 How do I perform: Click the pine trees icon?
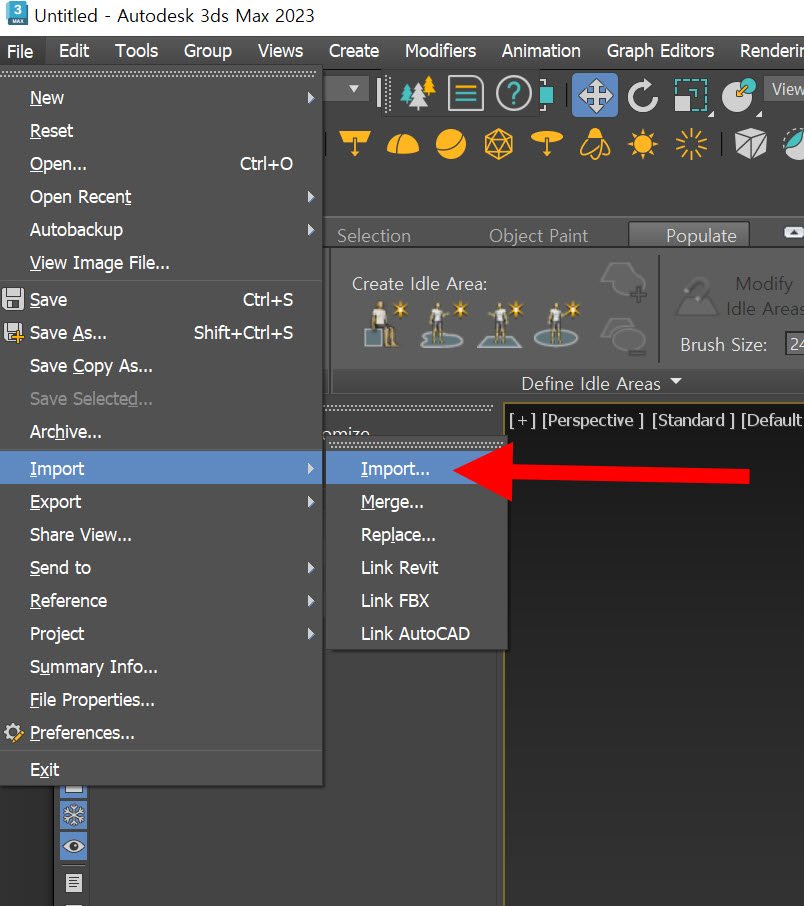point(417,94)
